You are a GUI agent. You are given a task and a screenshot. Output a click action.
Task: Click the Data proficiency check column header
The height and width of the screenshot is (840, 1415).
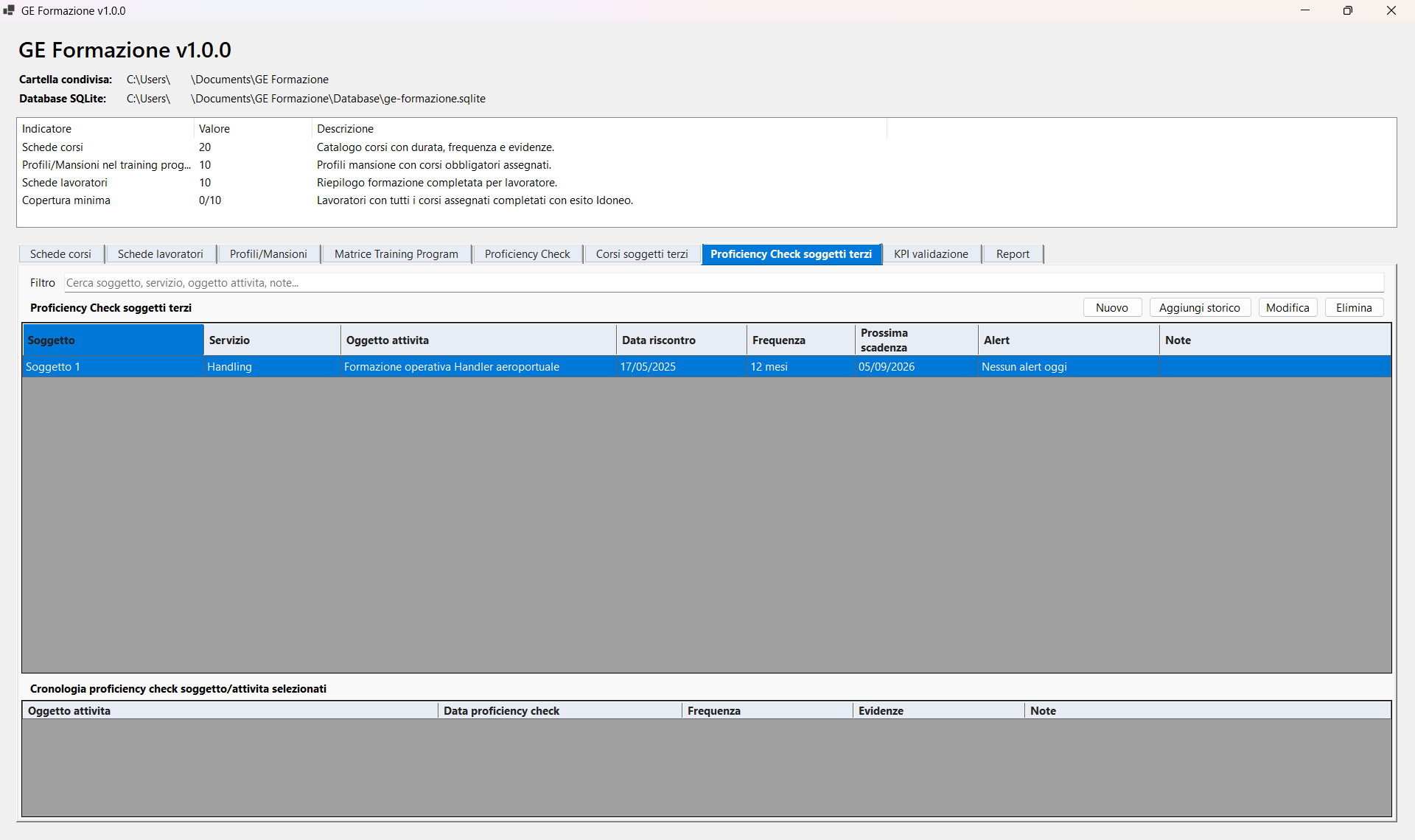tap(560, 711)
